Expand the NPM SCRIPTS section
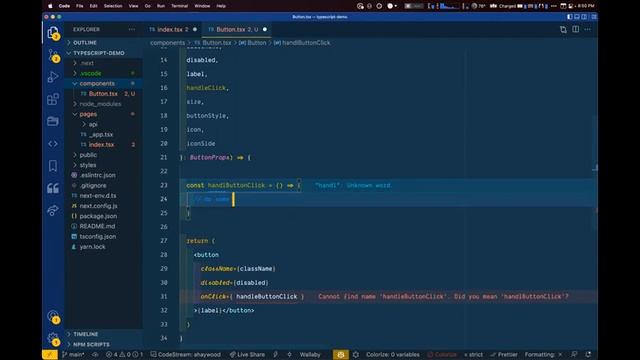This screenshot has height=360, width=640. 91,344
